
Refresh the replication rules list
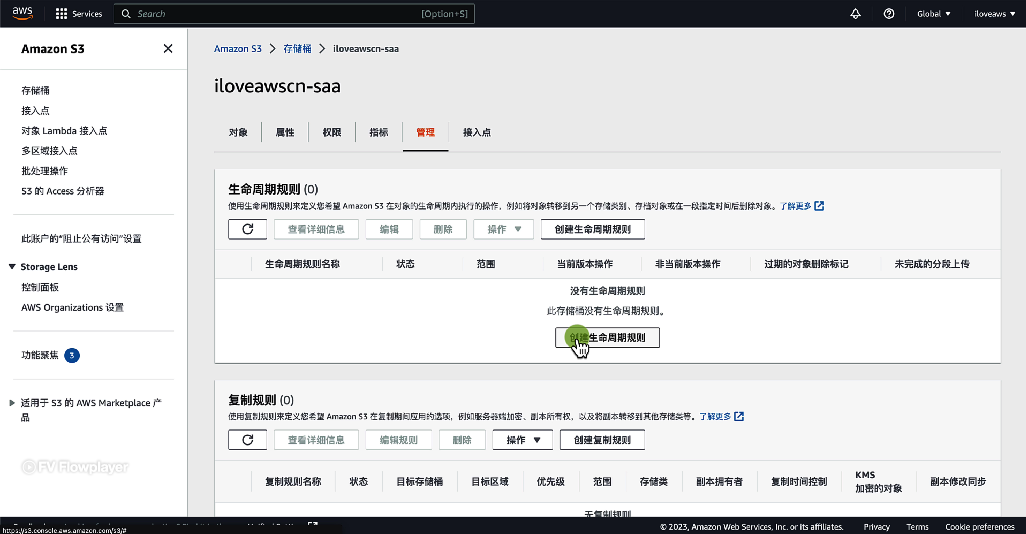tap(247, 440)
